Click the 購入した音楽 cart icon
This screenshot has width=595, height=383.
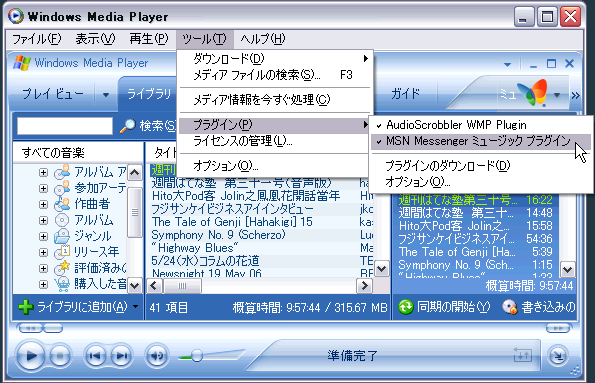pyautogui.click(x=62, y=284)
